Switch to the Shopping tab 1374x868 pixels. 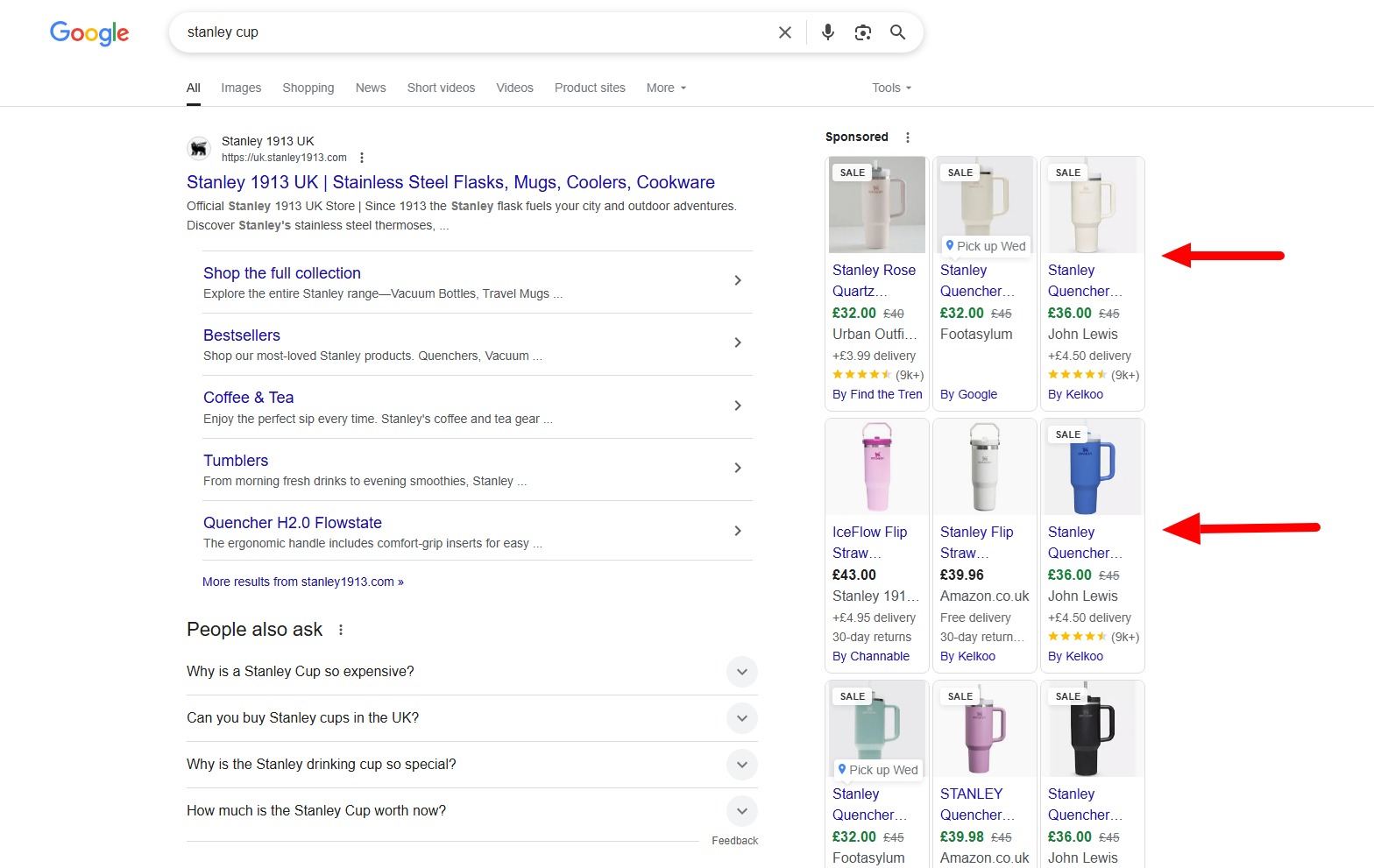[308, 88]
